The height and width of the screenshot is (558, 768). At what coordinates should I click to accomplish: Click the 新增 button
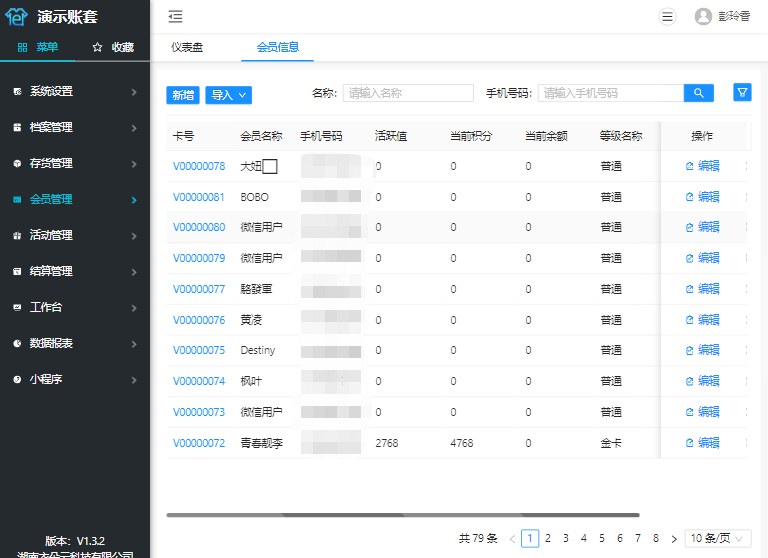coord(183,95)
